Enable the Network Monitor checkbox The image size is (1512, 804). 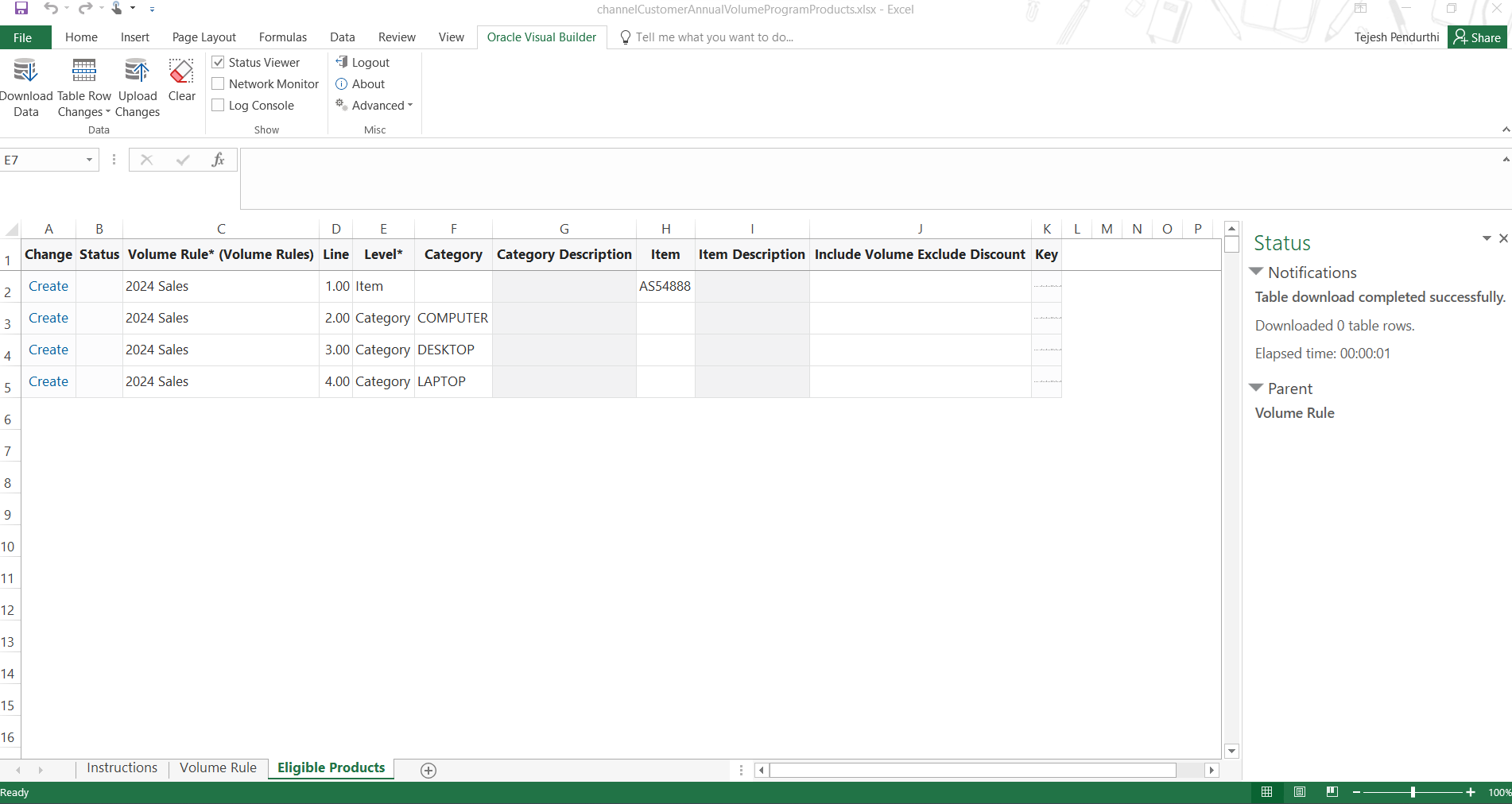217,83
